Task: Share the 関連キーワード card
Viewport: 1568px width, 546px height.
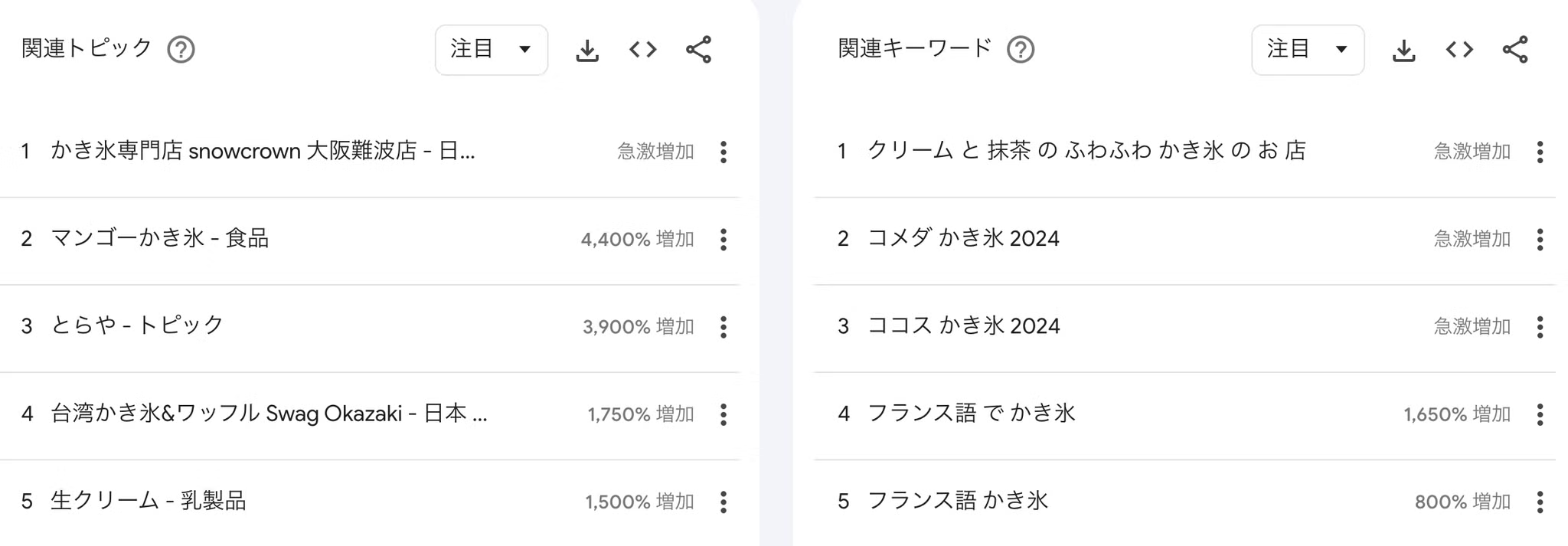Action: (1515, 50)
